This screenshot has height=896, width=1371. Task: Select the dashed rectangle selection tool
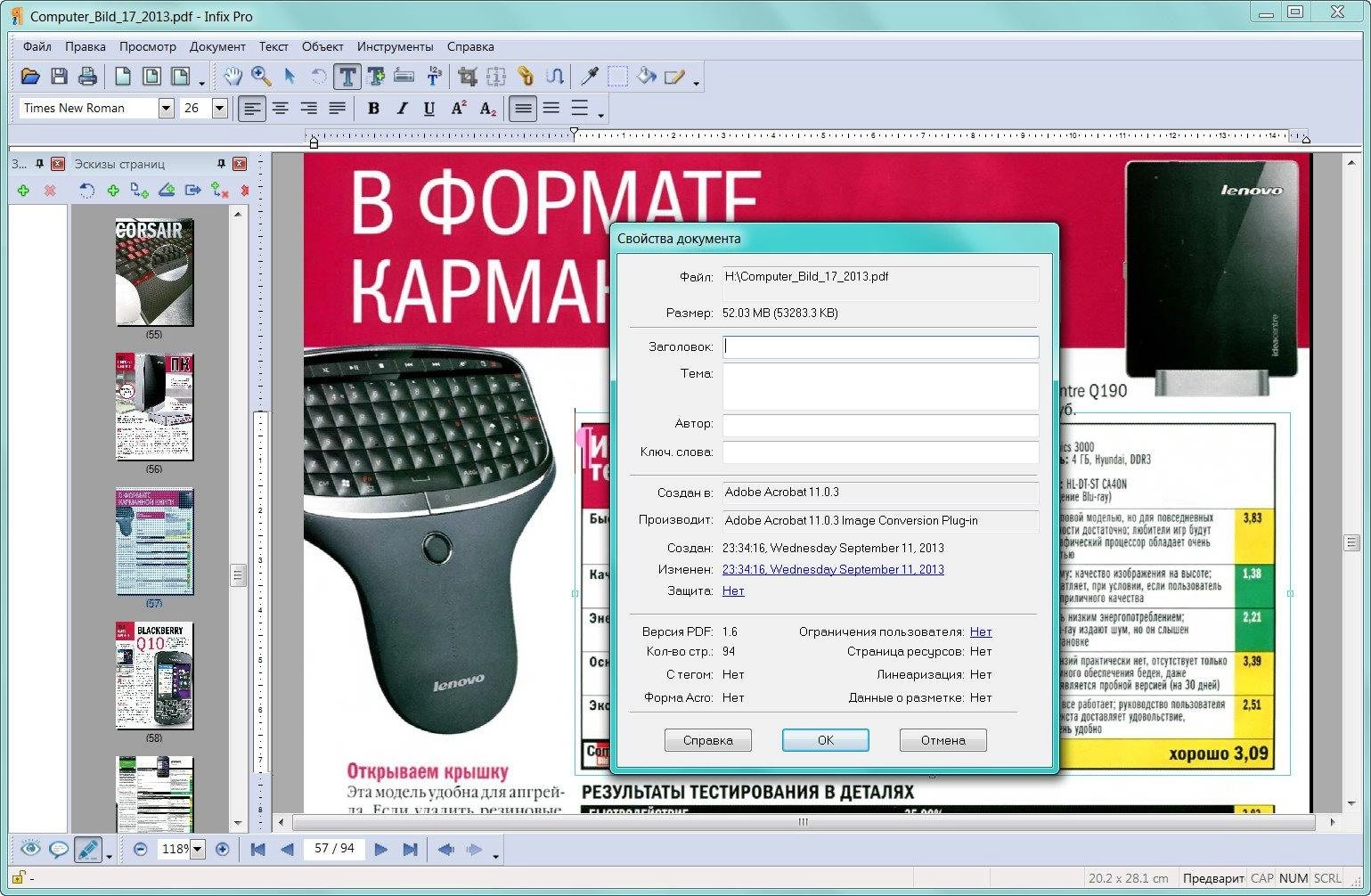(x=617, y=77)
